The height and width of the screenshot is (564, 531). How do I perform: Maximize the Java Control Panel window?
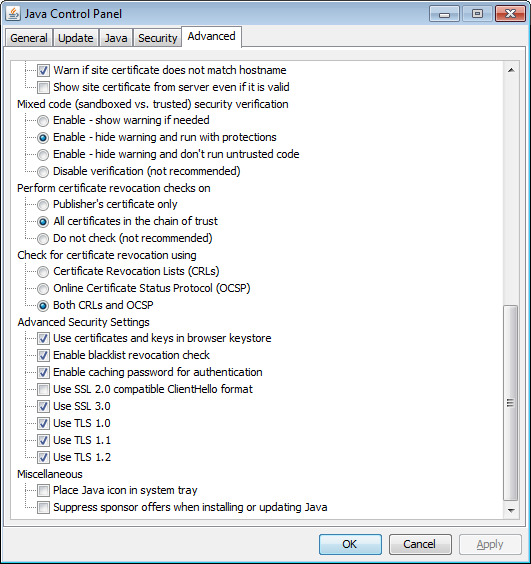click(x=477, y=14)
